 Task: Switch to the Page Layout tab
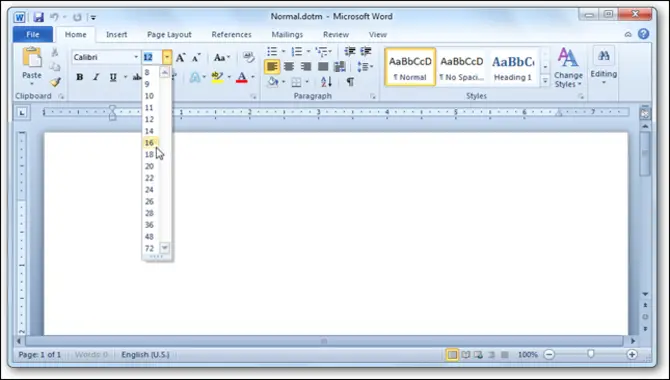click(169, 35)
